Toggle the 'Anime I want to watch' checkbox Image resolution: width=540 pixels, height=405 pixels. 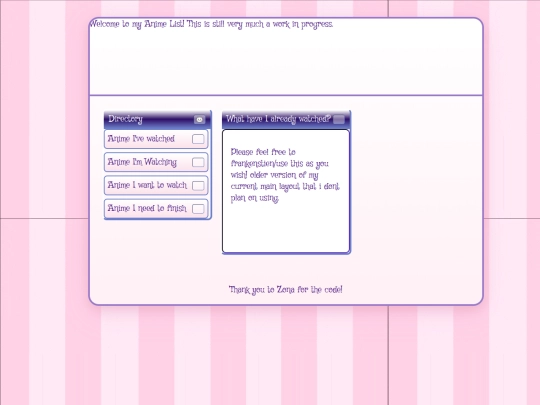tap(198, 186)
